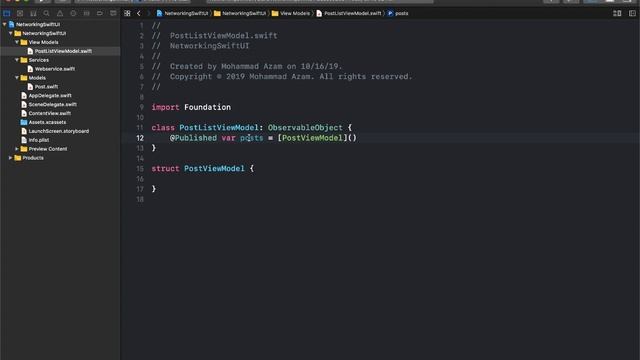Click on PostListViewModel class name
640x360 pixels.
[x=219, y=128]
